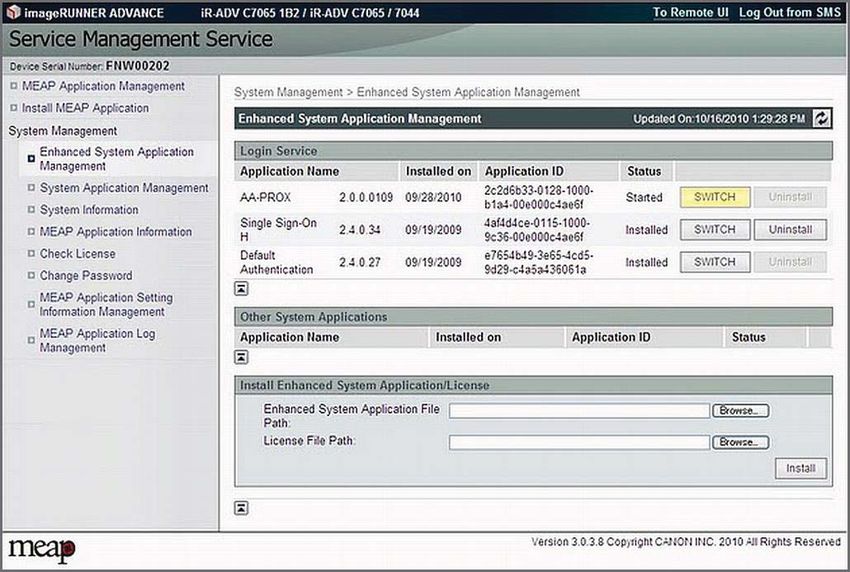The image size is (850, 572).
Task: Click the Started status of AA-PROX
Action: pos(644,197)
